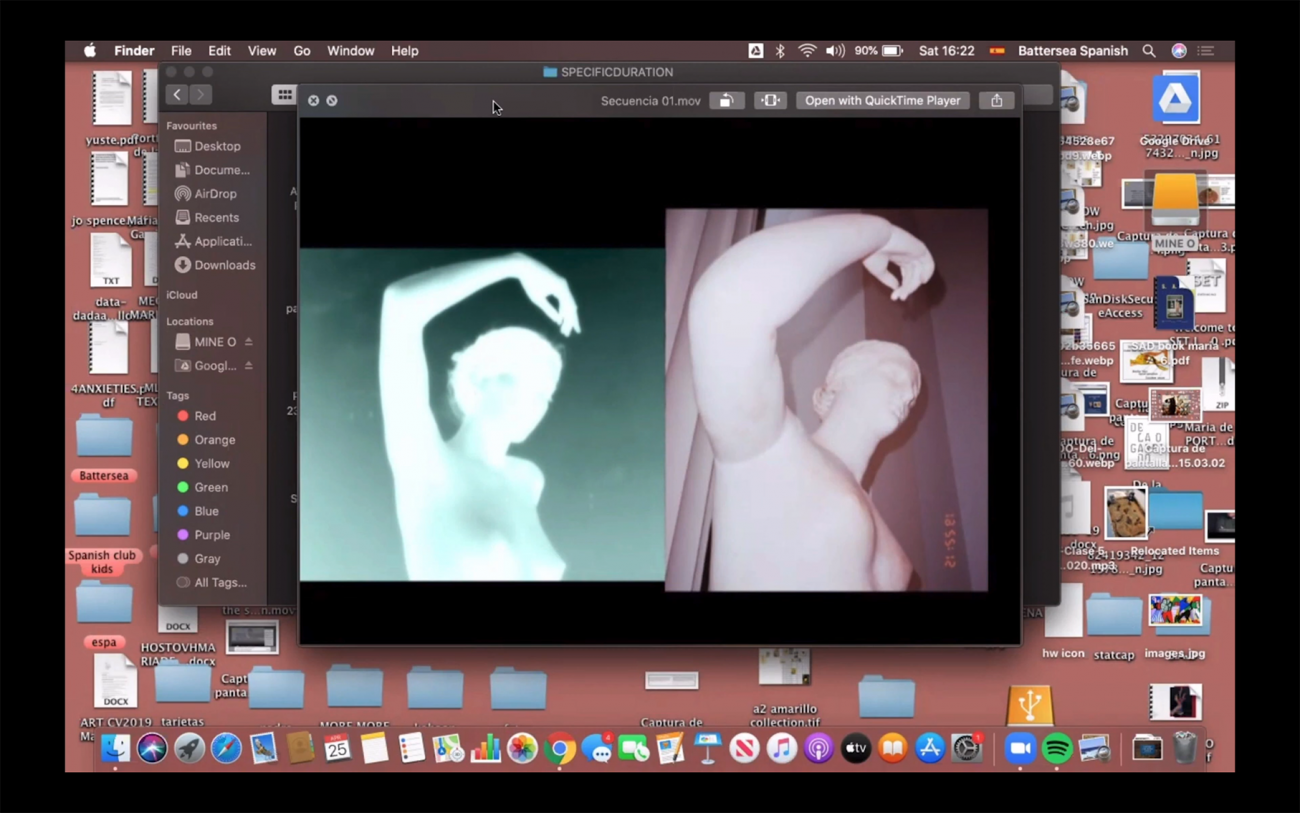Open Calendar in the Dock
The image size is (1300, 813).
(337, 748)
